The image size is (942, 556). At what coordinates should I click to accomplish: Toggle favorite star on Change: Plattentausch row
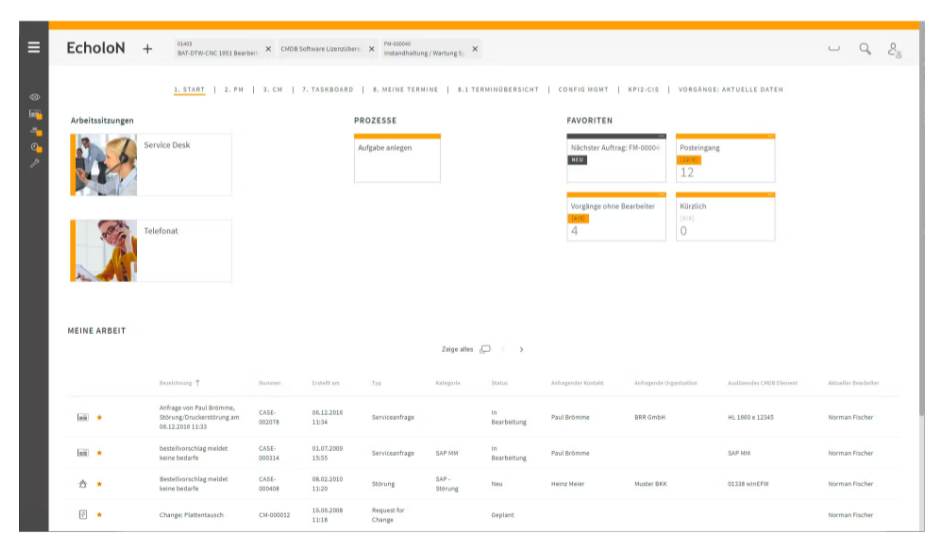click(99, 515)
